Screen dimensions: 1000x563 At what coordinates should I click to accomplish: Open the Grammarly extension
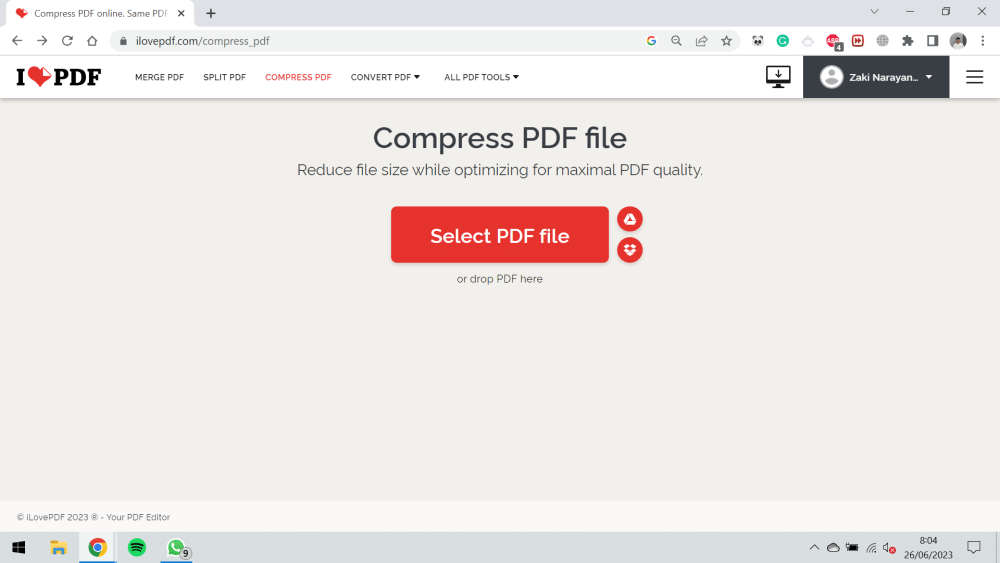783,41
